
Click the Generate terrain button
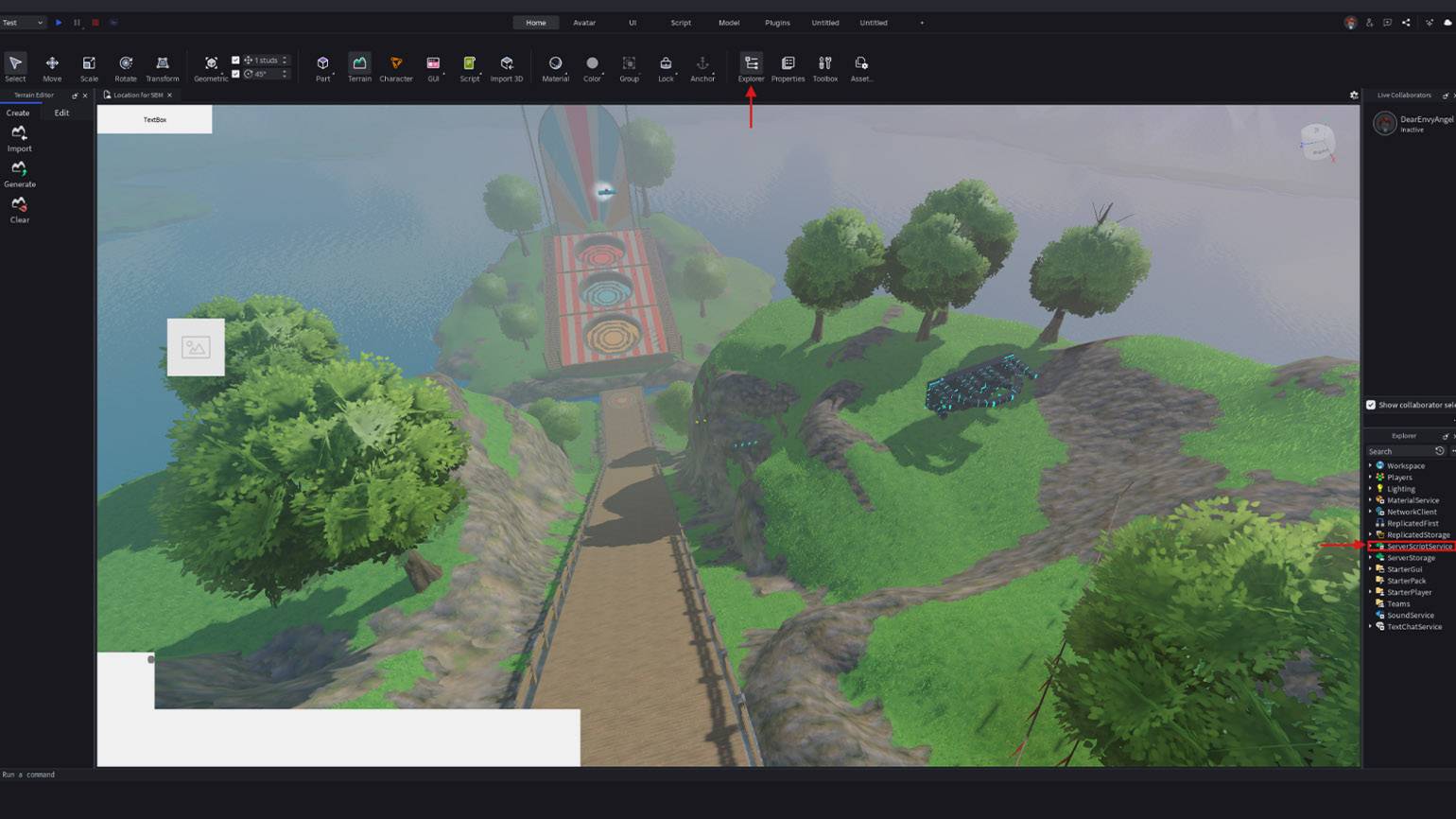(19, 173)
